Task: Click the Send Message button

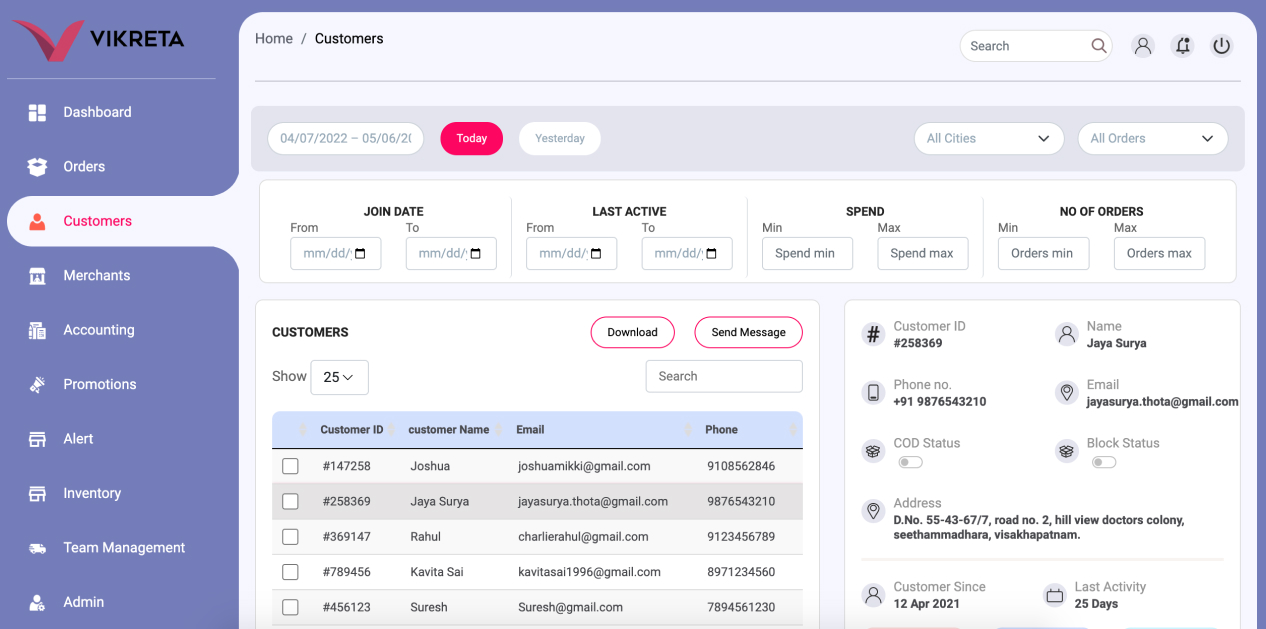Action: coord(748,333)
